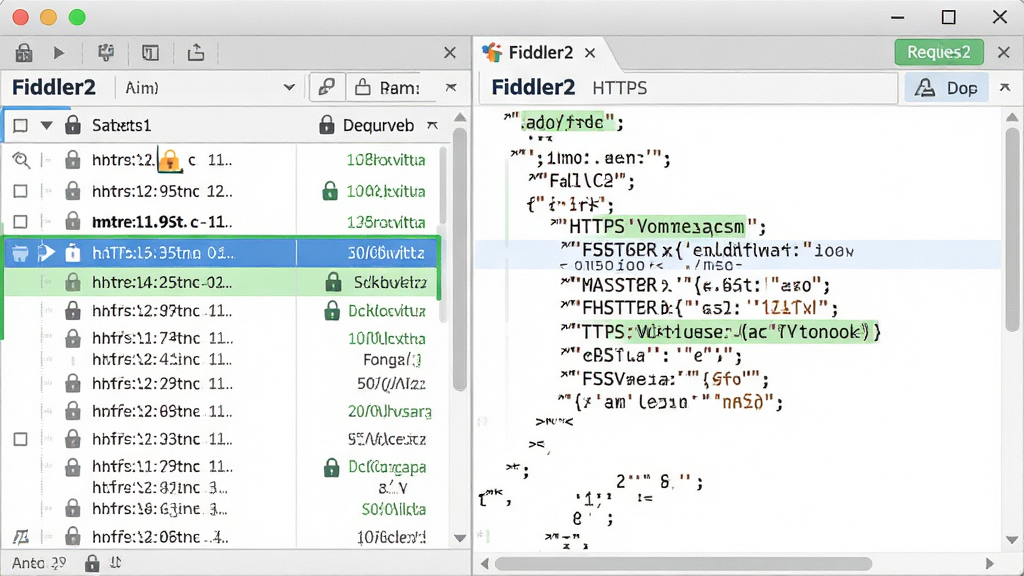Click the Dequrveb column header

point(377,125)
